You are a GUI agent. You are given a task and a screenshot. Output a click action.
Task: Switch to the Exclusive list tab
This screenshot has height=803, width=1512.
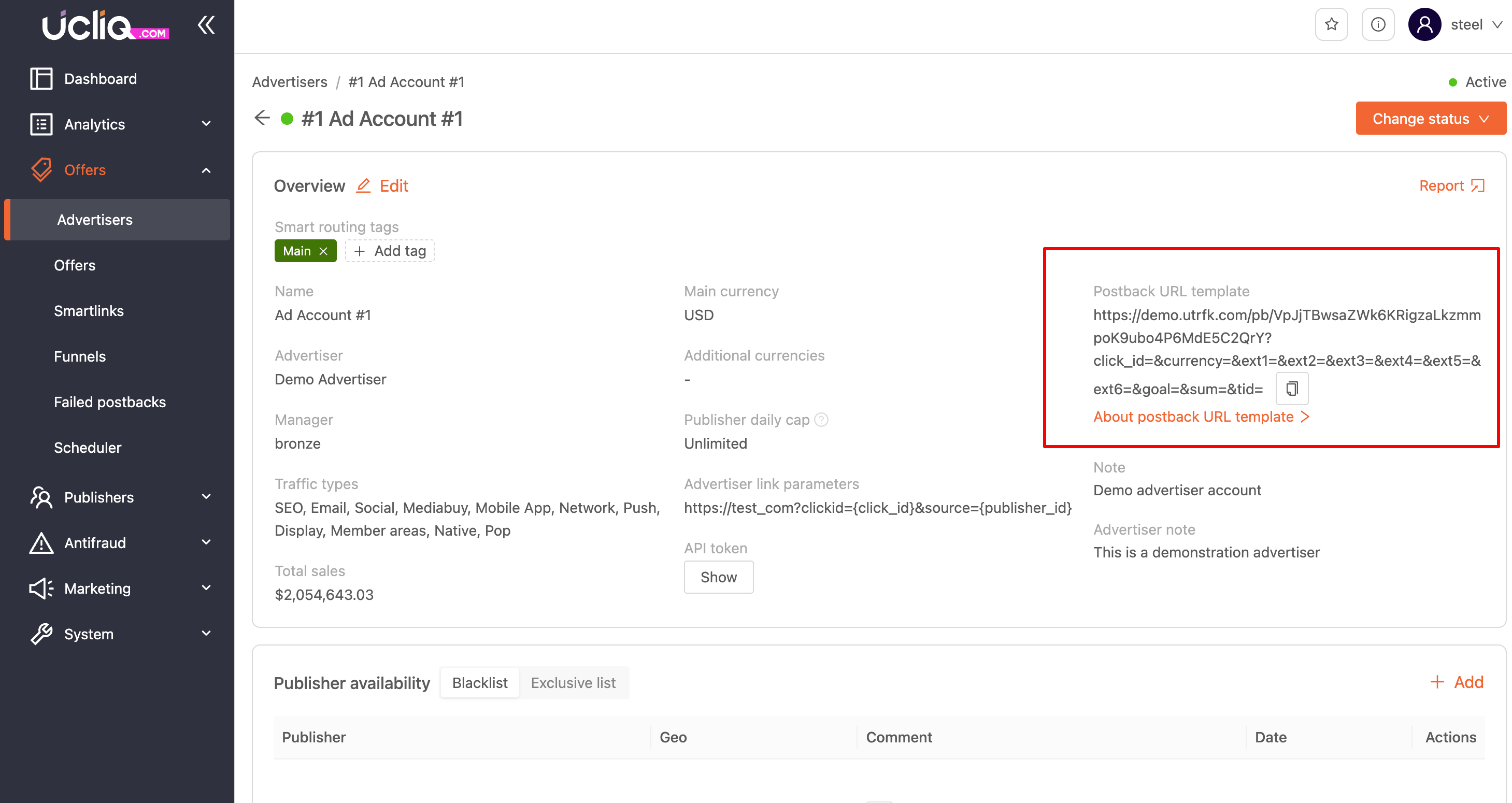point(573,683)
